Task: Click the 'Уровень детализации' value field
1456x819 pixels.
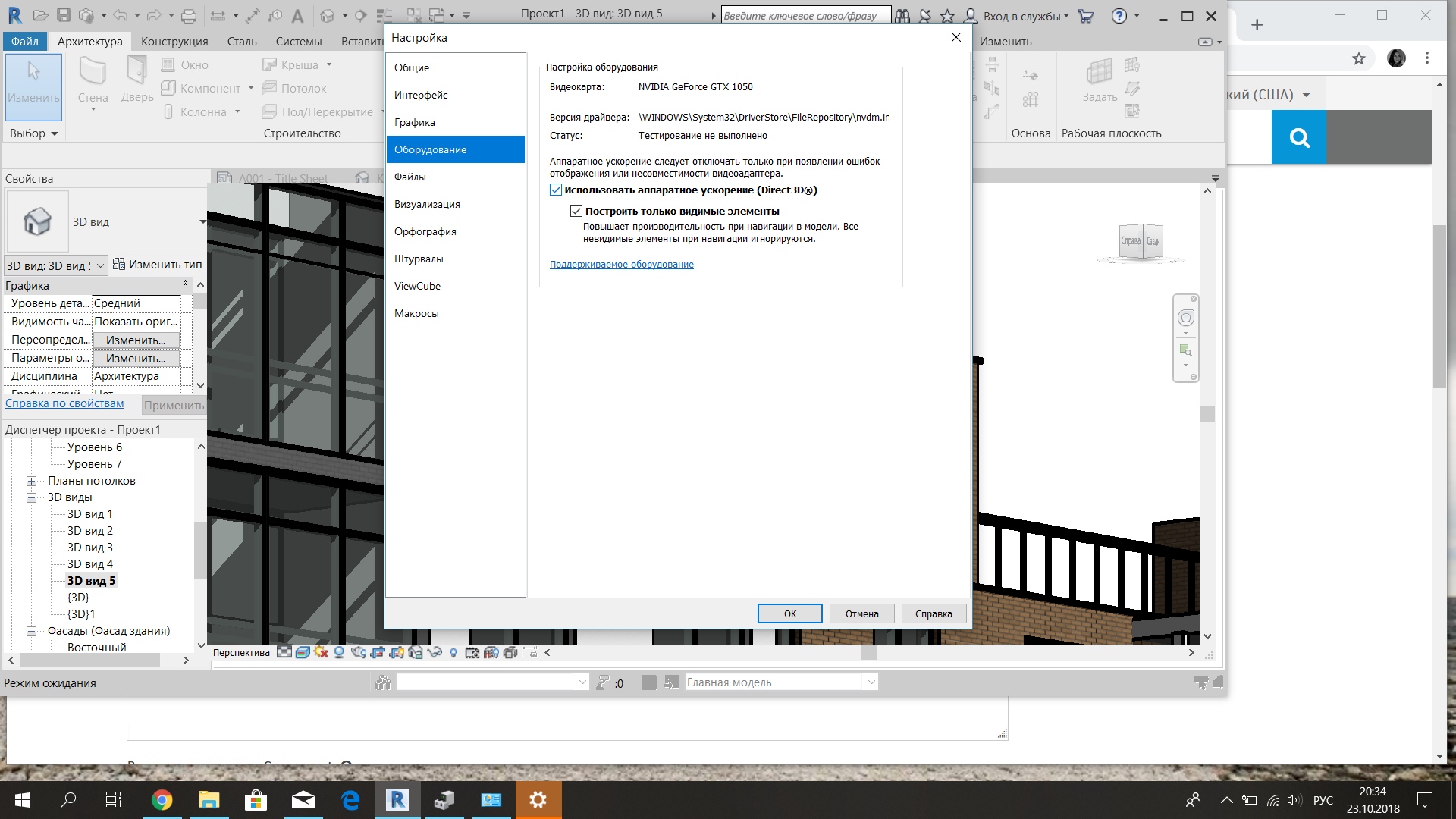Action: 136,303
